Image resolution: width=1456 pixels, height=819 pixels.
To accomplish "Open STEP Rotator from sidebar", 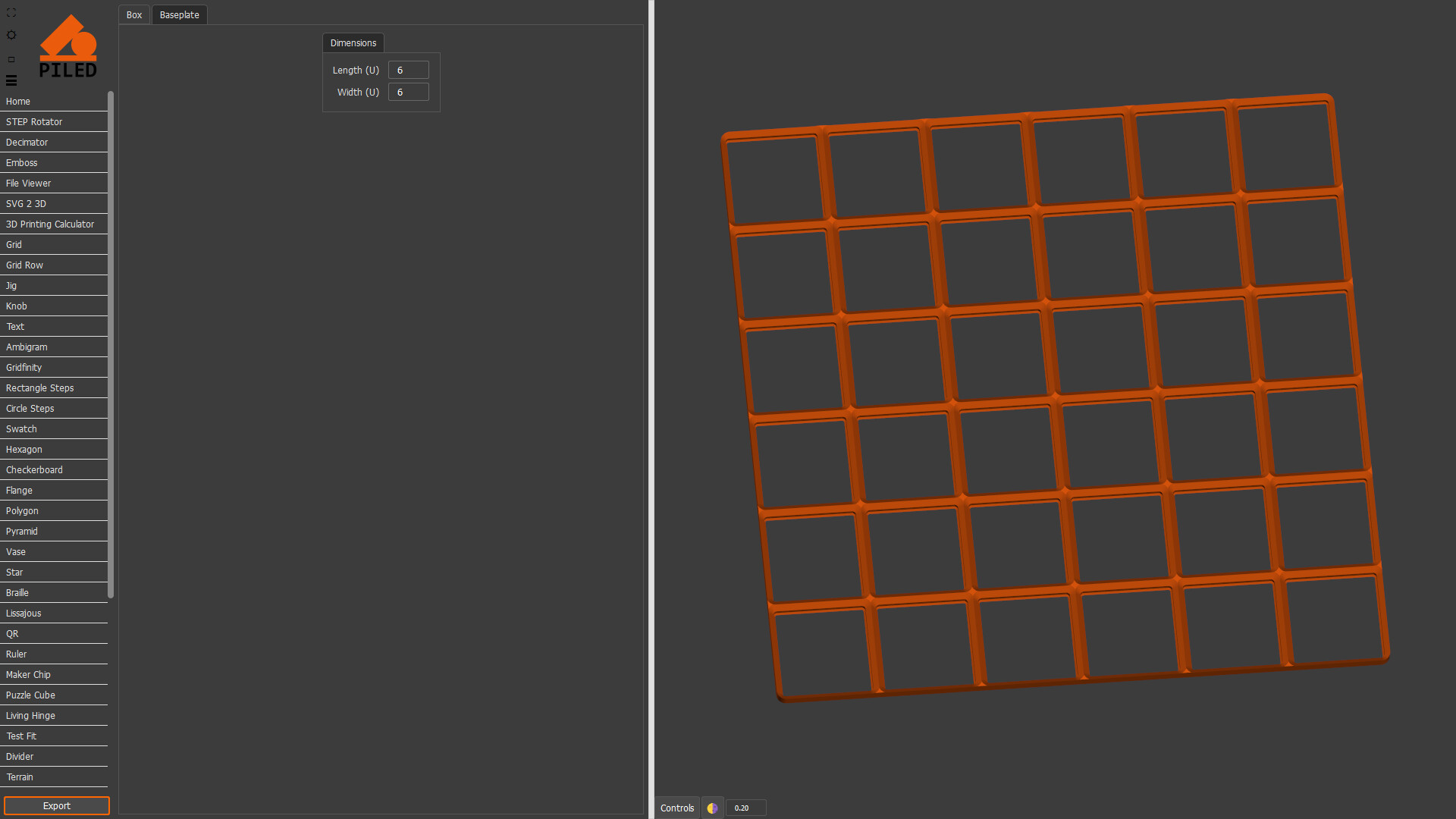I will pos(34,122).
